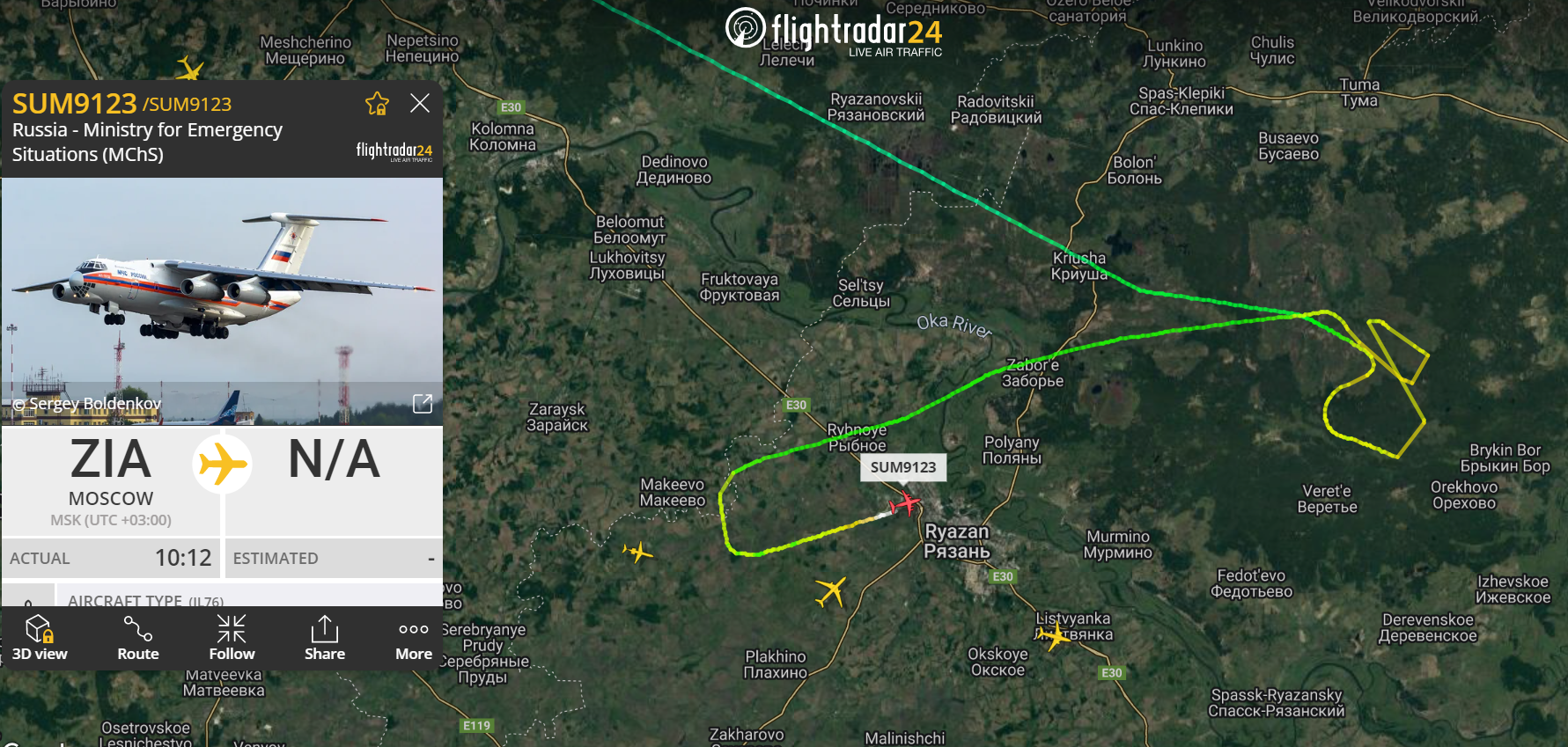Select yellow plane near Meshcherino
The height and width of the screenshot is (747, 1568).
coord(189,69)
